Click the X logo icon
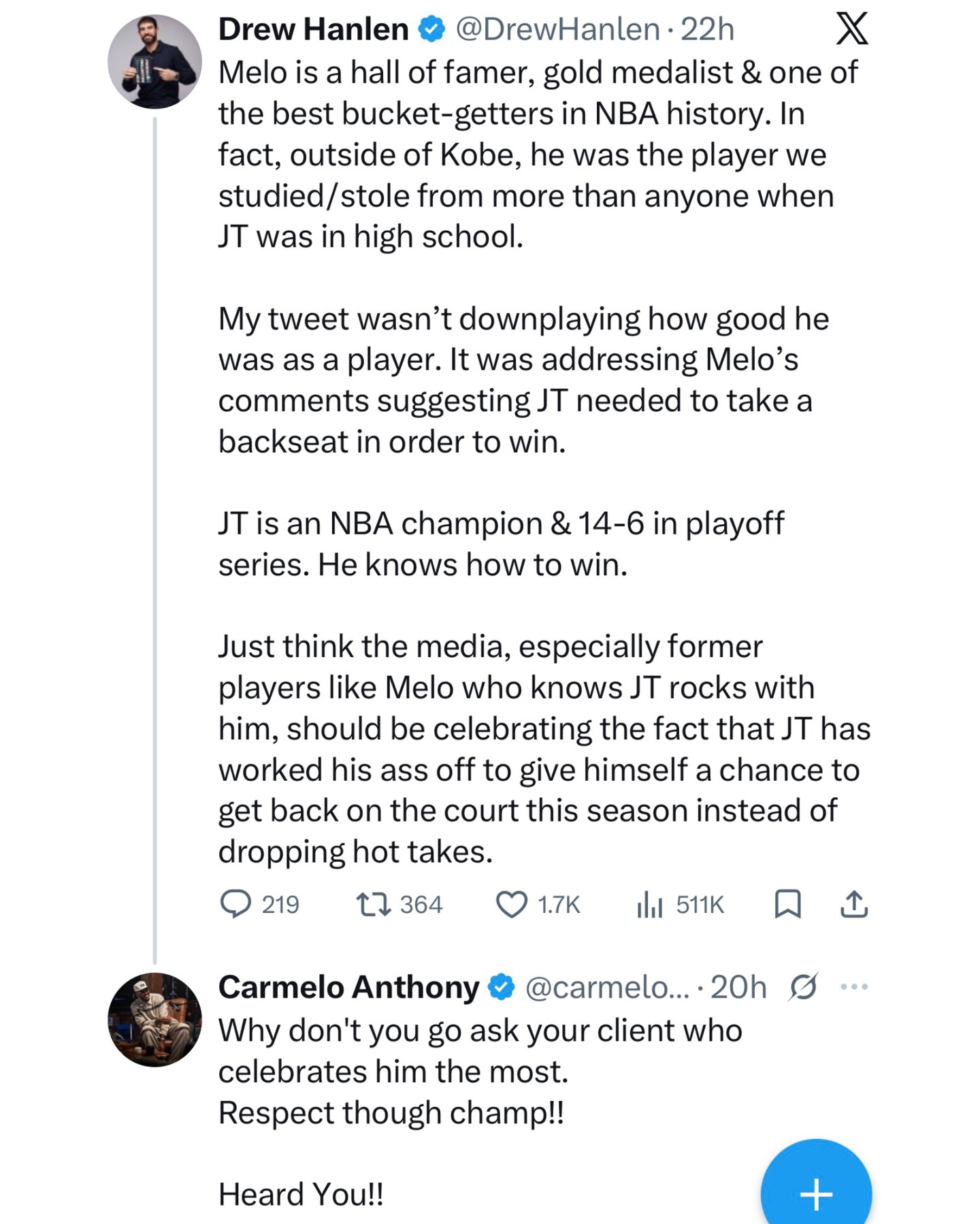 point(852,29)
